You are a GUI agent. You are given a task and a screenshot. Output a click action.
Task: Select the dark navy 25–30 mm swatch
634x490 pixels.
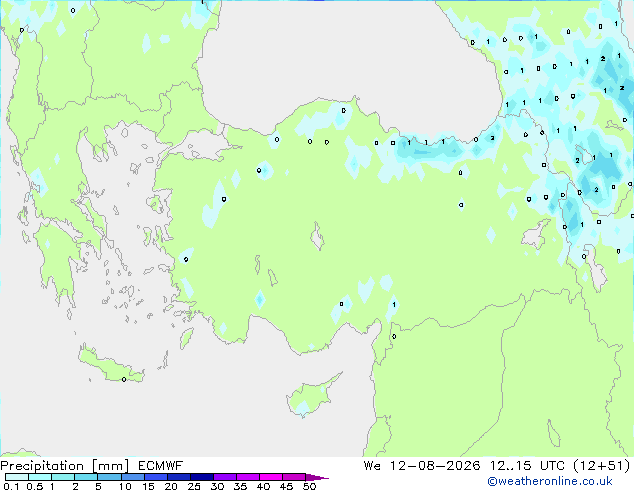[202, 477]
